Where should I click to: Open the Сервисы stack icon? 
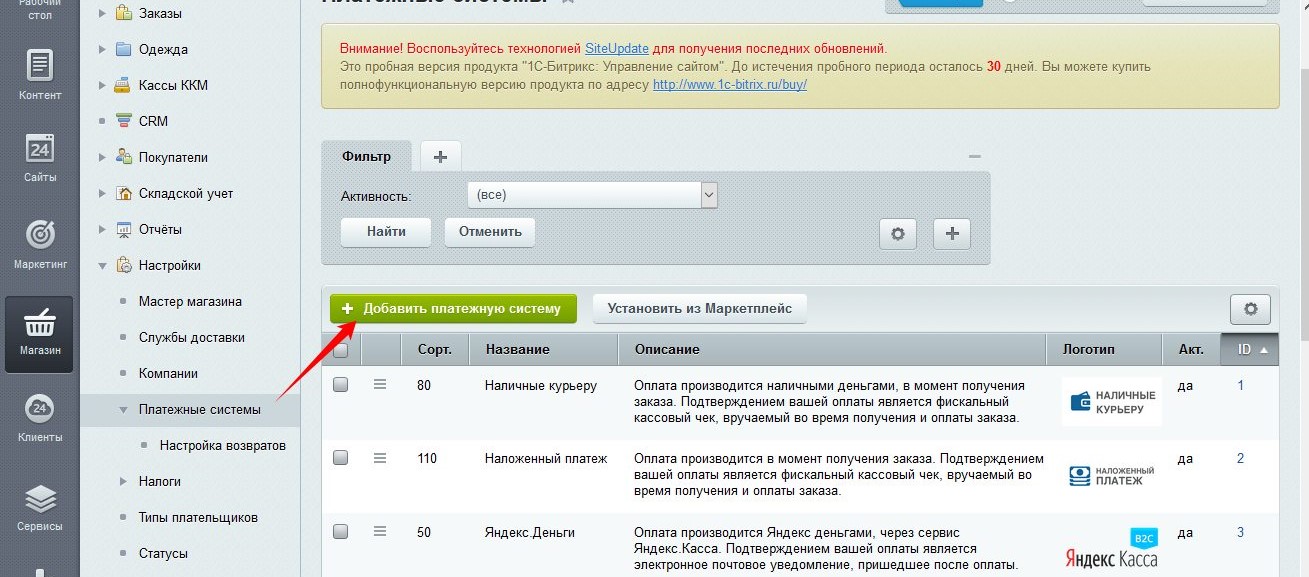[39, 505]
